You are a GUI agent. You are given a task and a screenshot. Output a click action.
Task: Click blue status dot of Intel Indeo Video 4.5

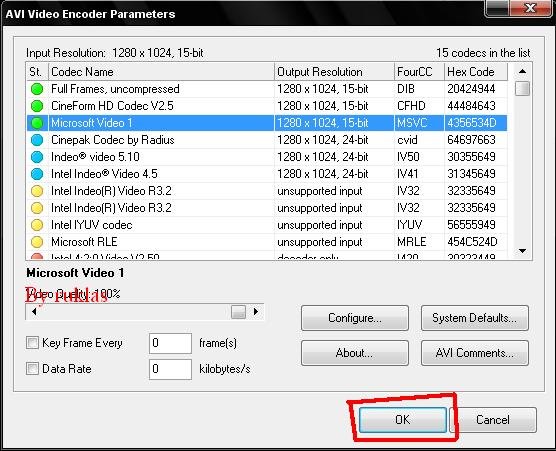37,174
